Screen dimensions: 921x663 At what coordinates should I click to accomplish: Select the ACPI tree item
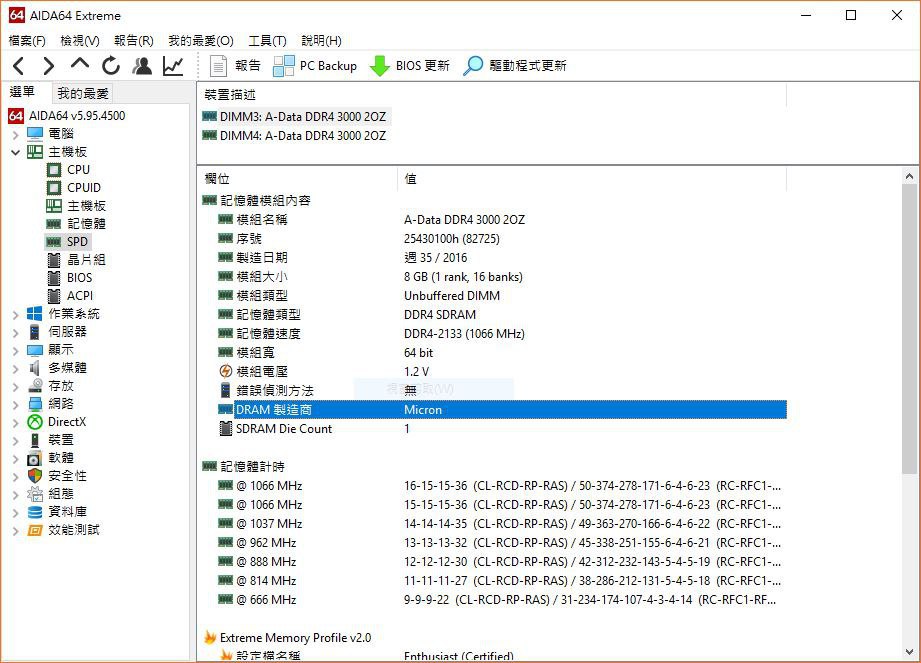[80, 296]
